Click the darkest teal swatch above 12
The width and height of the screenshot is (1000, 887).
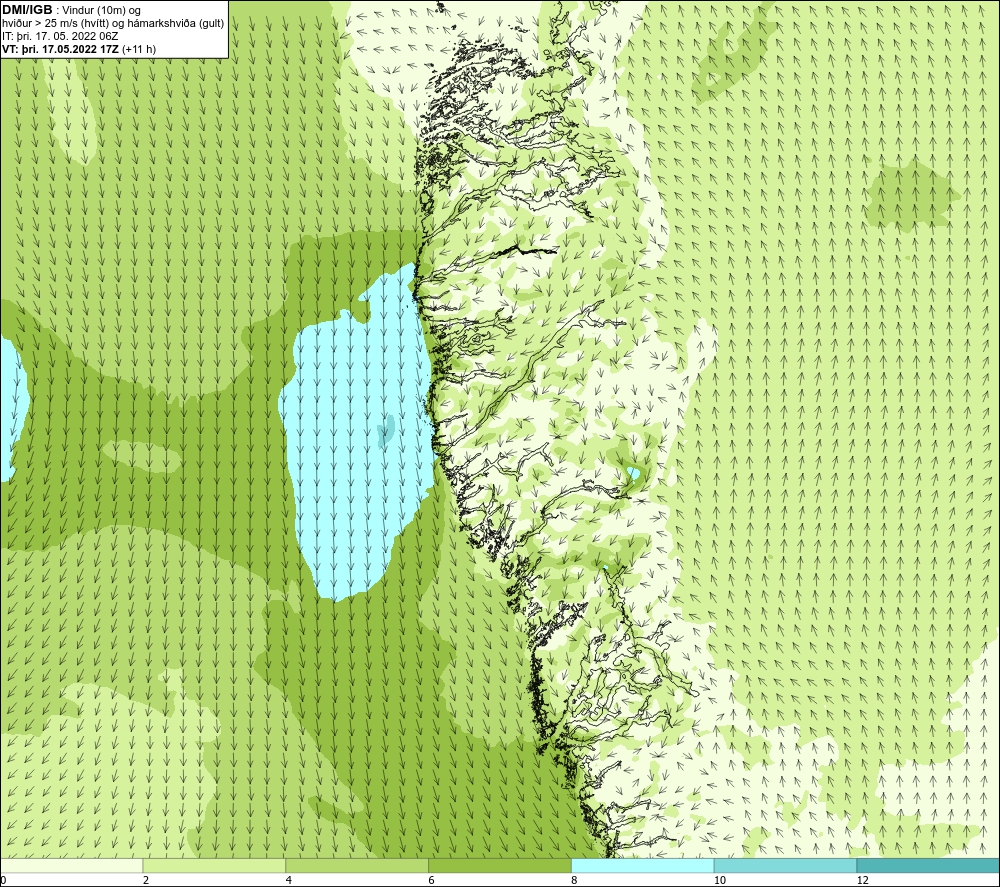pyautogui.click(x=929, y=865)
